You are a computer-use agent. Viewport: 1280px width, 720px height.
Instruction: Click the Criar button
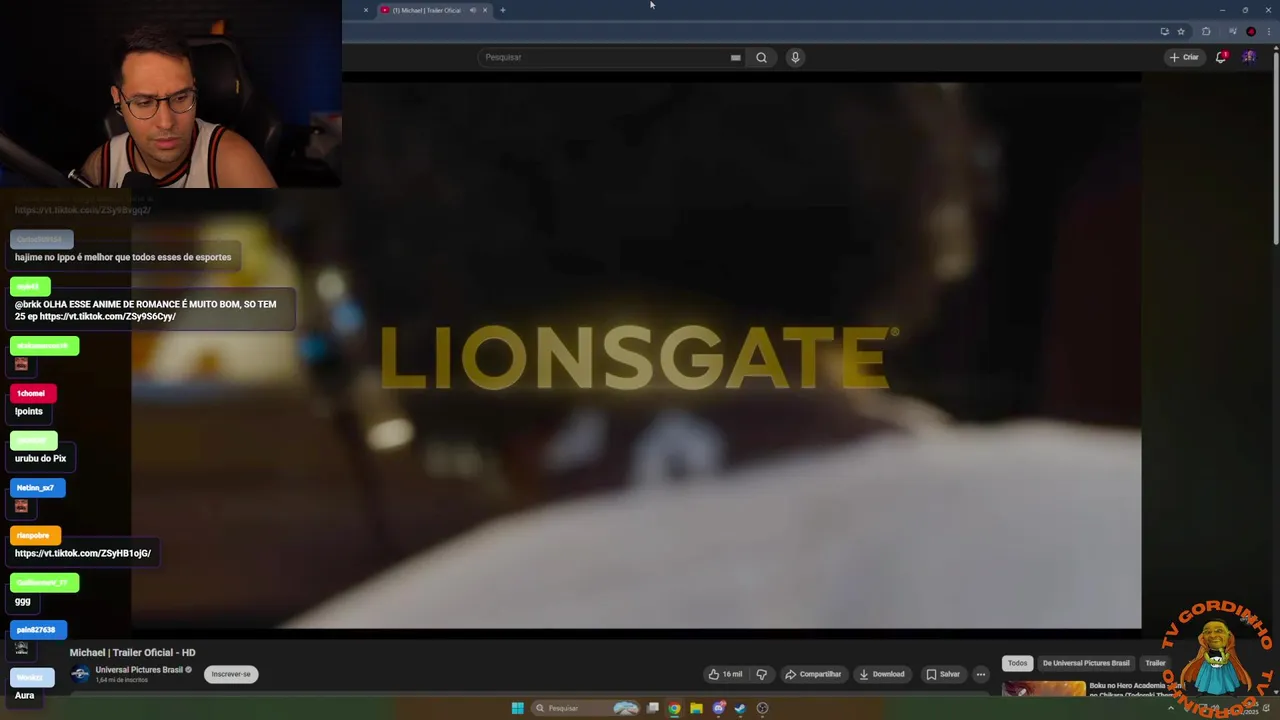tap(1184, 57)
